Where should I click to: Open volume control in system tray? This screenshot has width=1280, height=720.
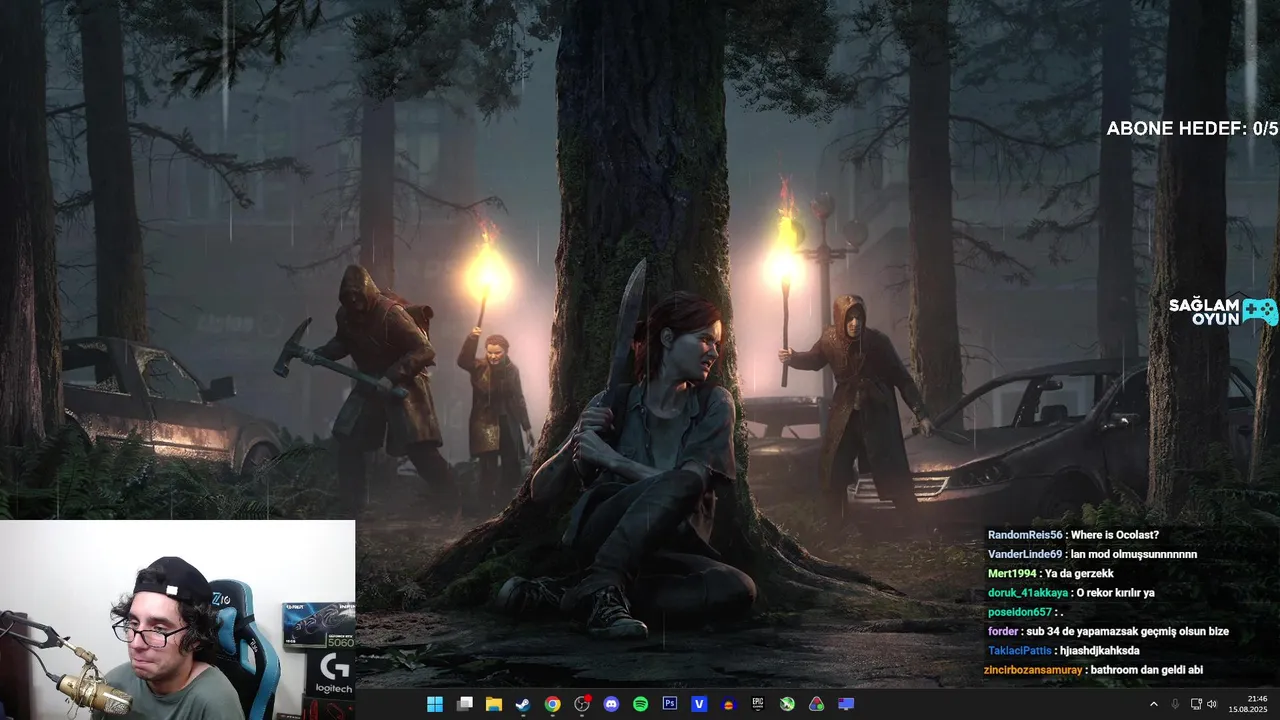point(1212,704)
